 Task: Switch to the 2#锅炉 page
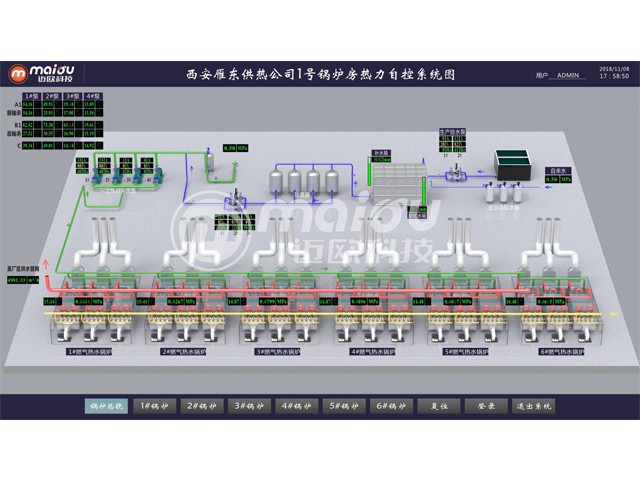click(x=202, y=406)
